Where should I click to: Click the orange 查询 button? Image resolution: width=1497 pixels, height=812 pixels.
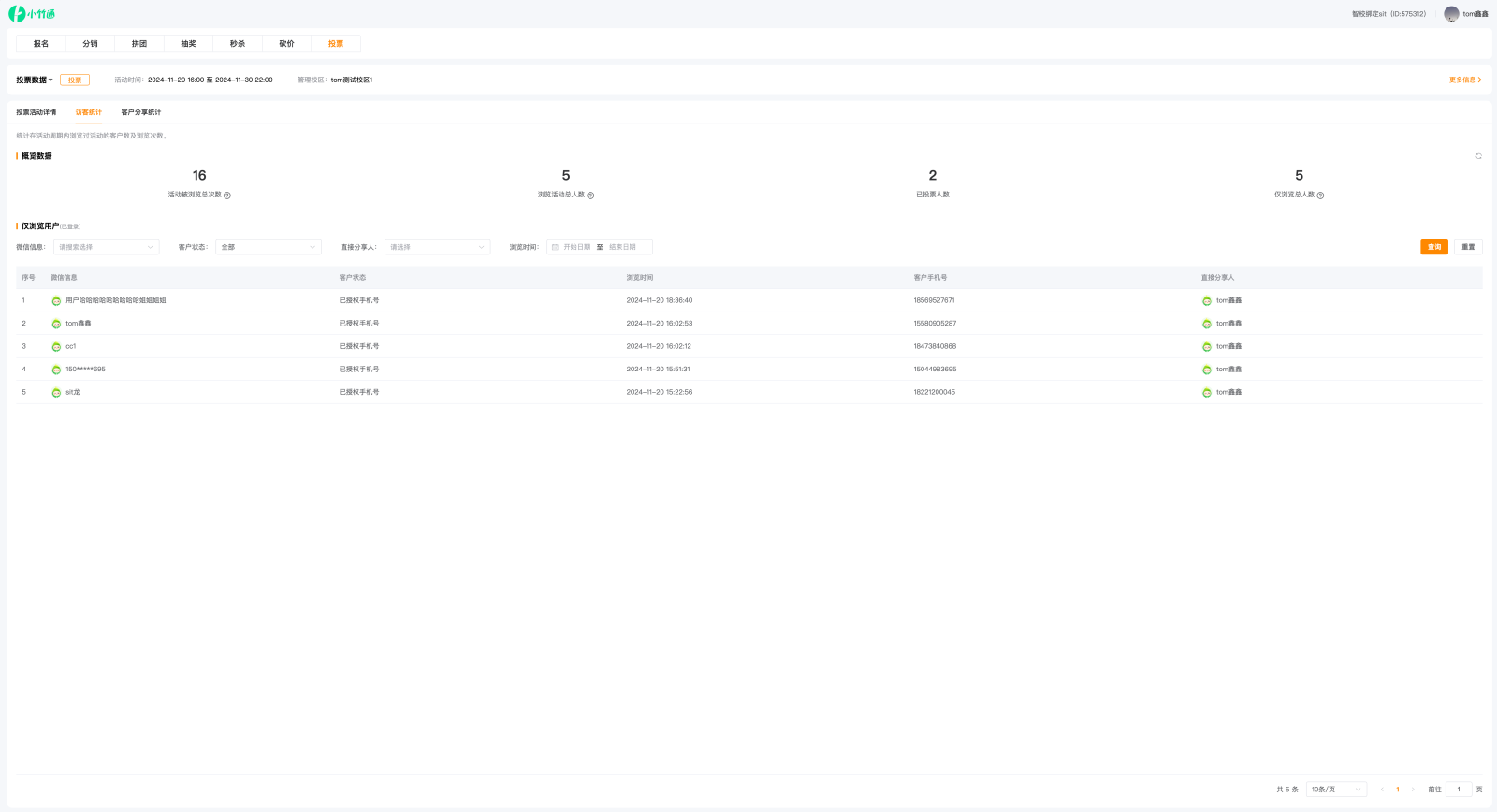(x=1434, y=247)
